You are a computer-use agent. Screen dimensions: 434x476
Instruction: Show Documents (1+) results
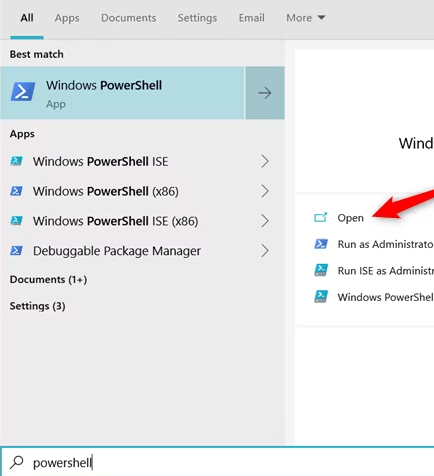tap(48, 279)
